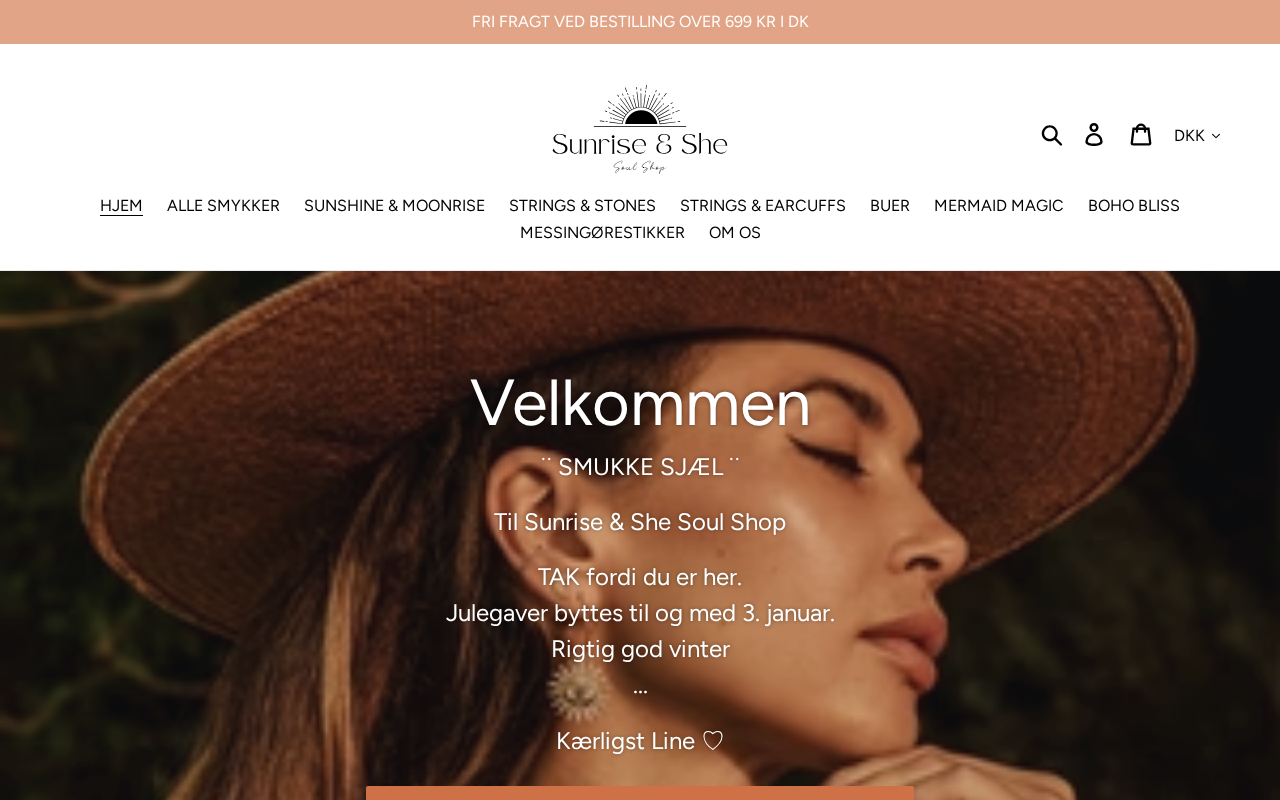Screen dimensions: 1280x800
Task: Click the free shipping announcement banner
Action: click(640, 22)
